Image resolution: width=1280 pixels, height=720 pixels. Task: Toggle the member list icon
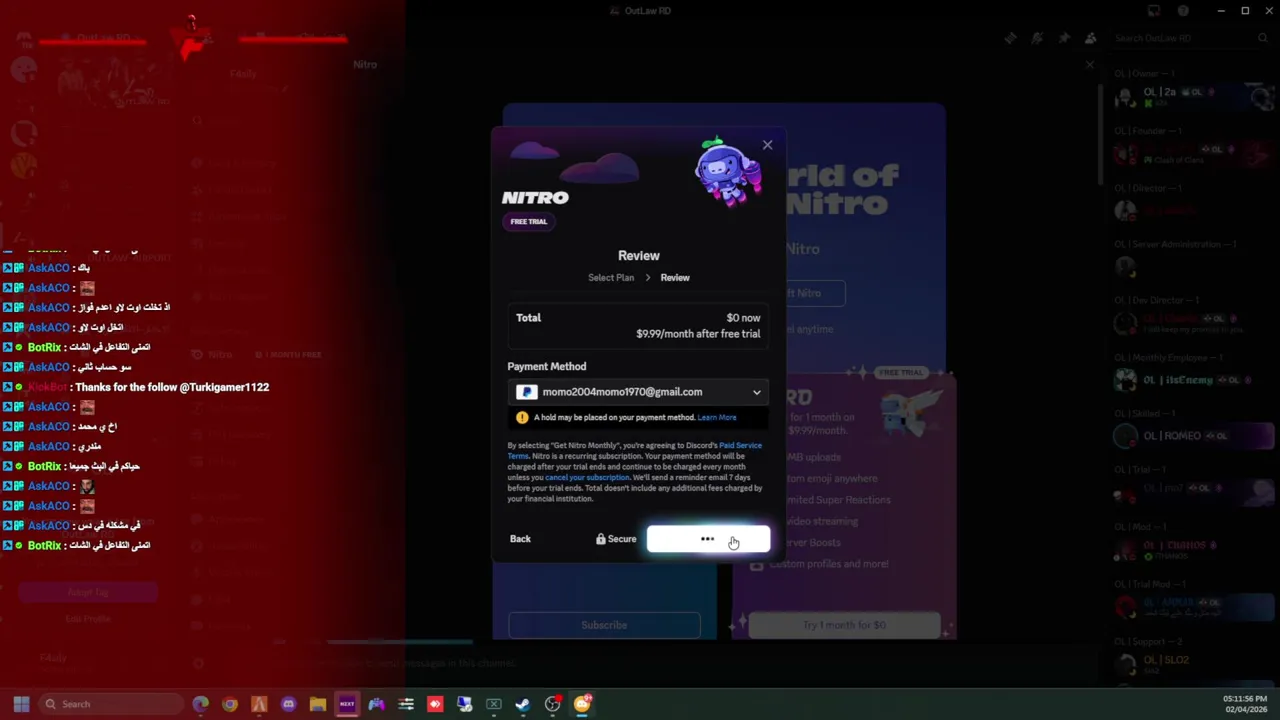tap(1091, 38)
